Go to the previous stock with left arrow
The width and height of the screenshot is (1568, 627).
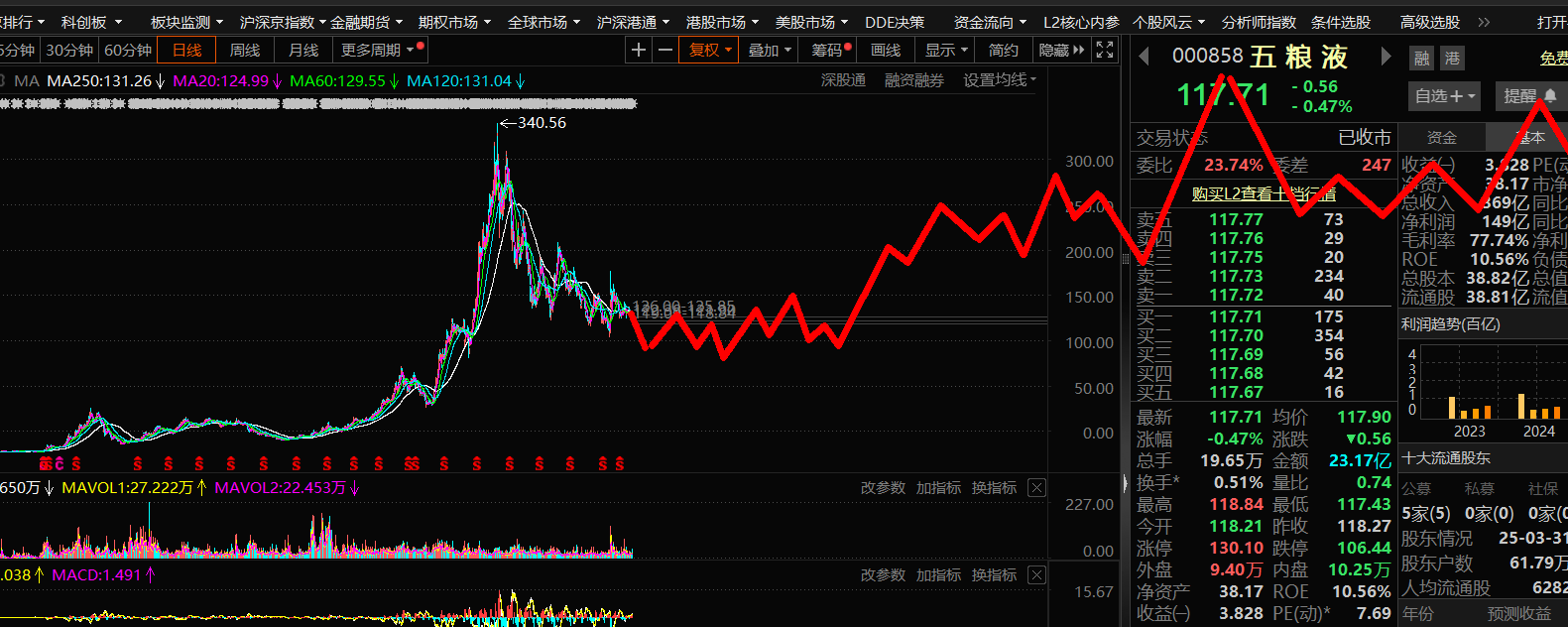point(1144,57)
